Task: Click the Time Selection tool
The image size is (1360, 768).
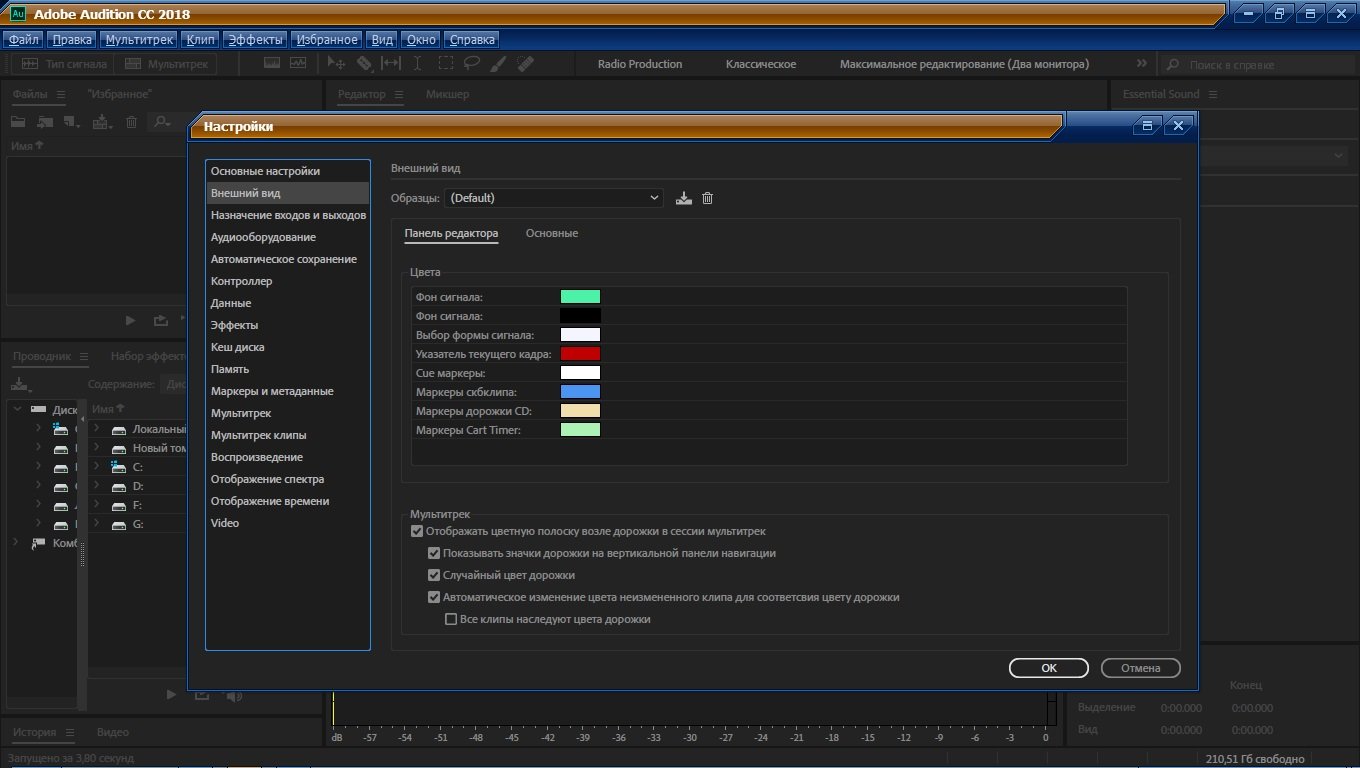Action: point(418,64)
